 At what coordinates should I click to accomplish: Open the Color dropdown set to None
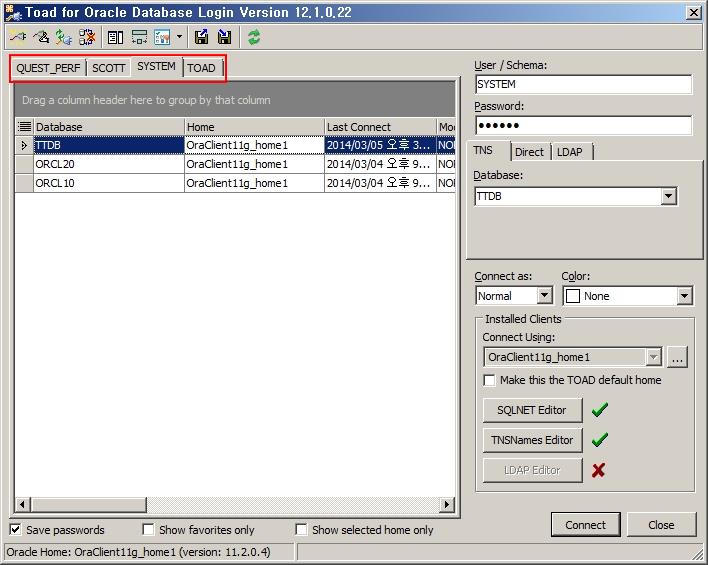pos(684,296)
